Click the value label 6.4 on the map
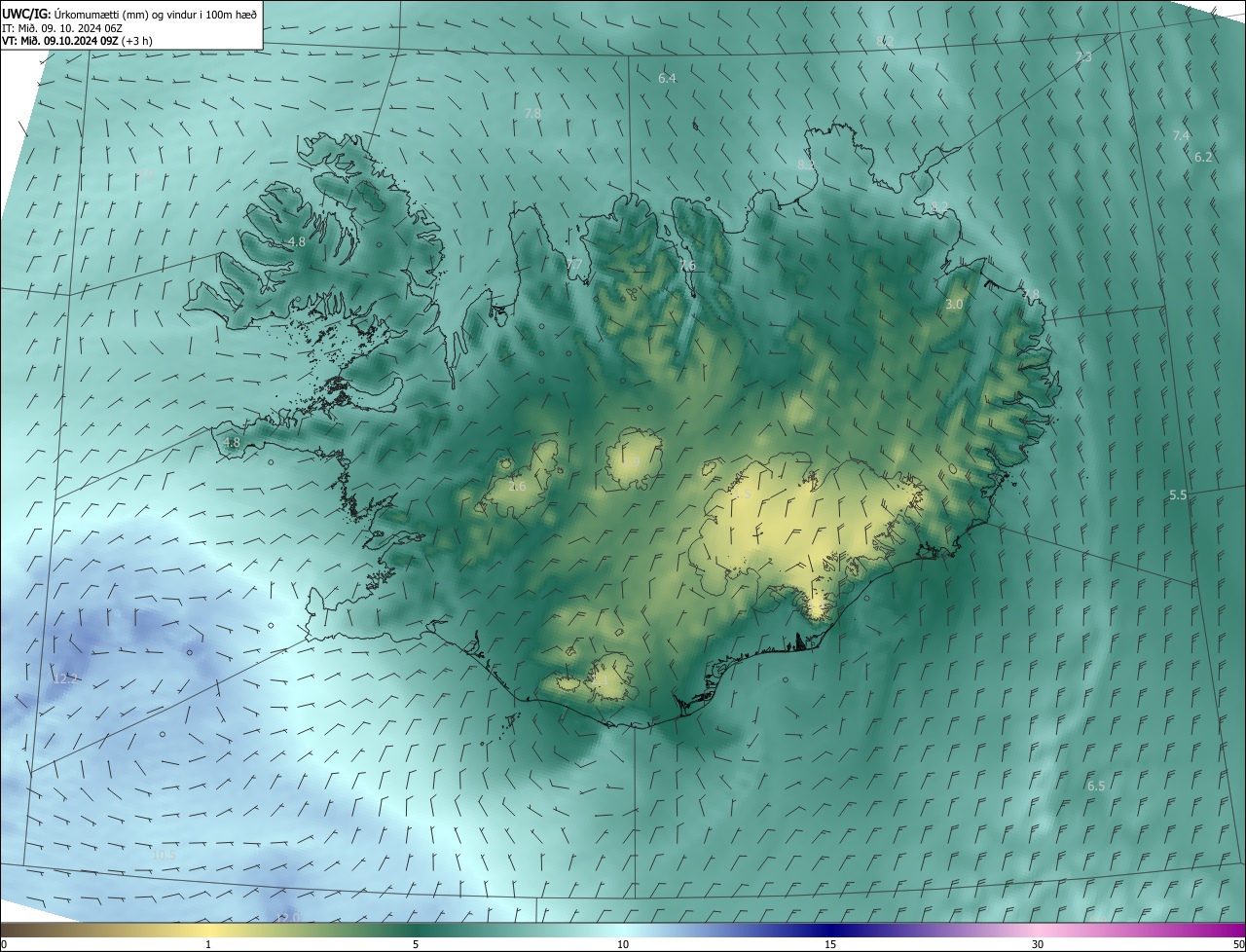This screenshot has width=1246, height=952. pos(667,78)
